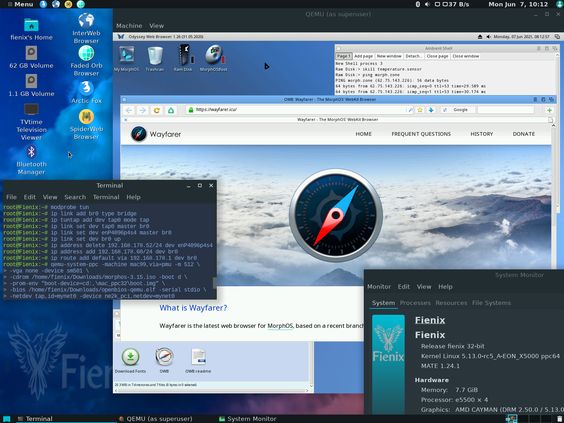This screenshot has height=423, width=564.
Task: Open HISTORY link on Wayfarer site
Action: 482,134
